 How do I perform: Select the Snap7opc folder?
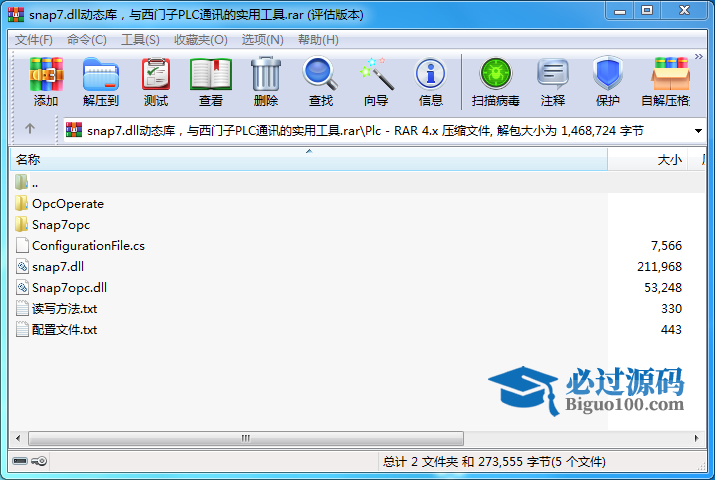coord(357,225)
